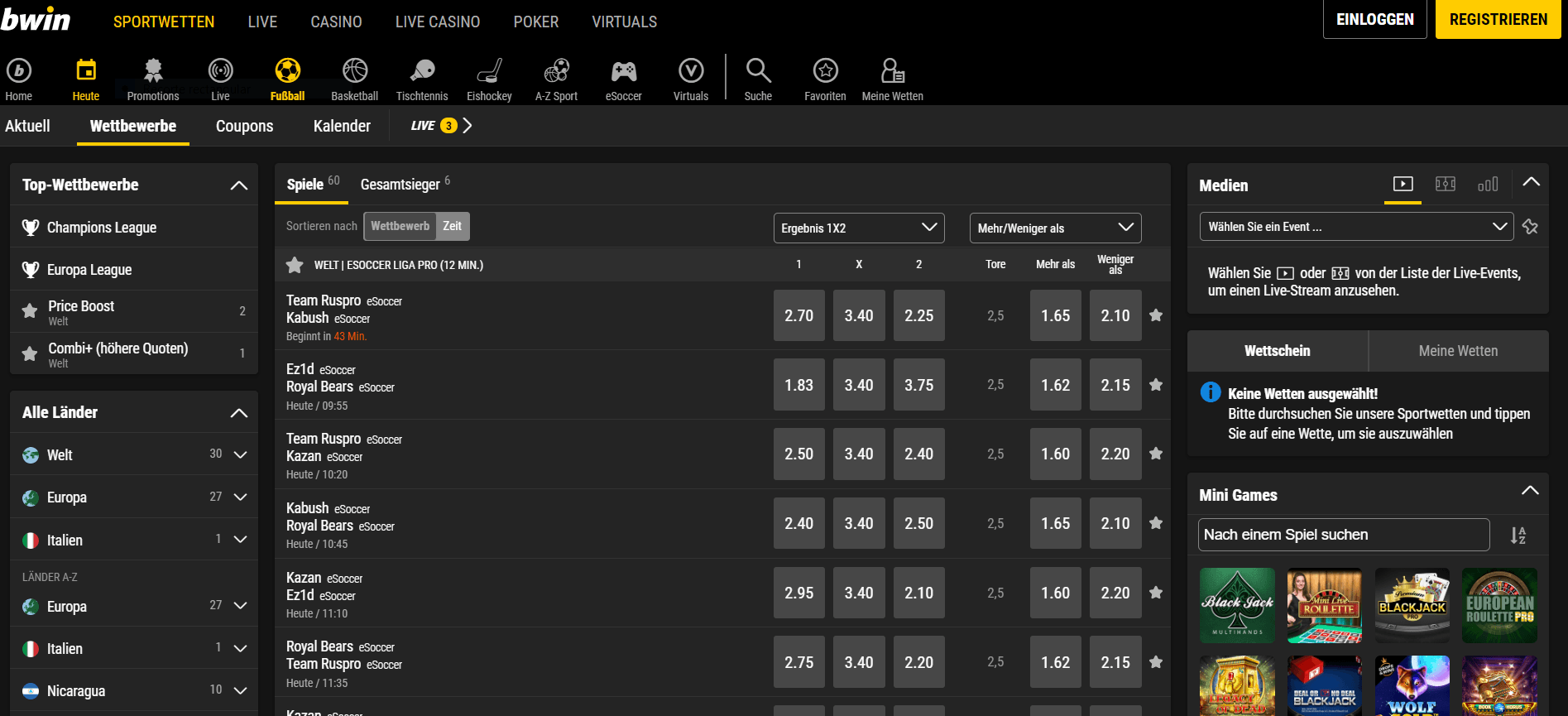Open Price Boost Welt entry
The image size is (1568, 716).
134,312
